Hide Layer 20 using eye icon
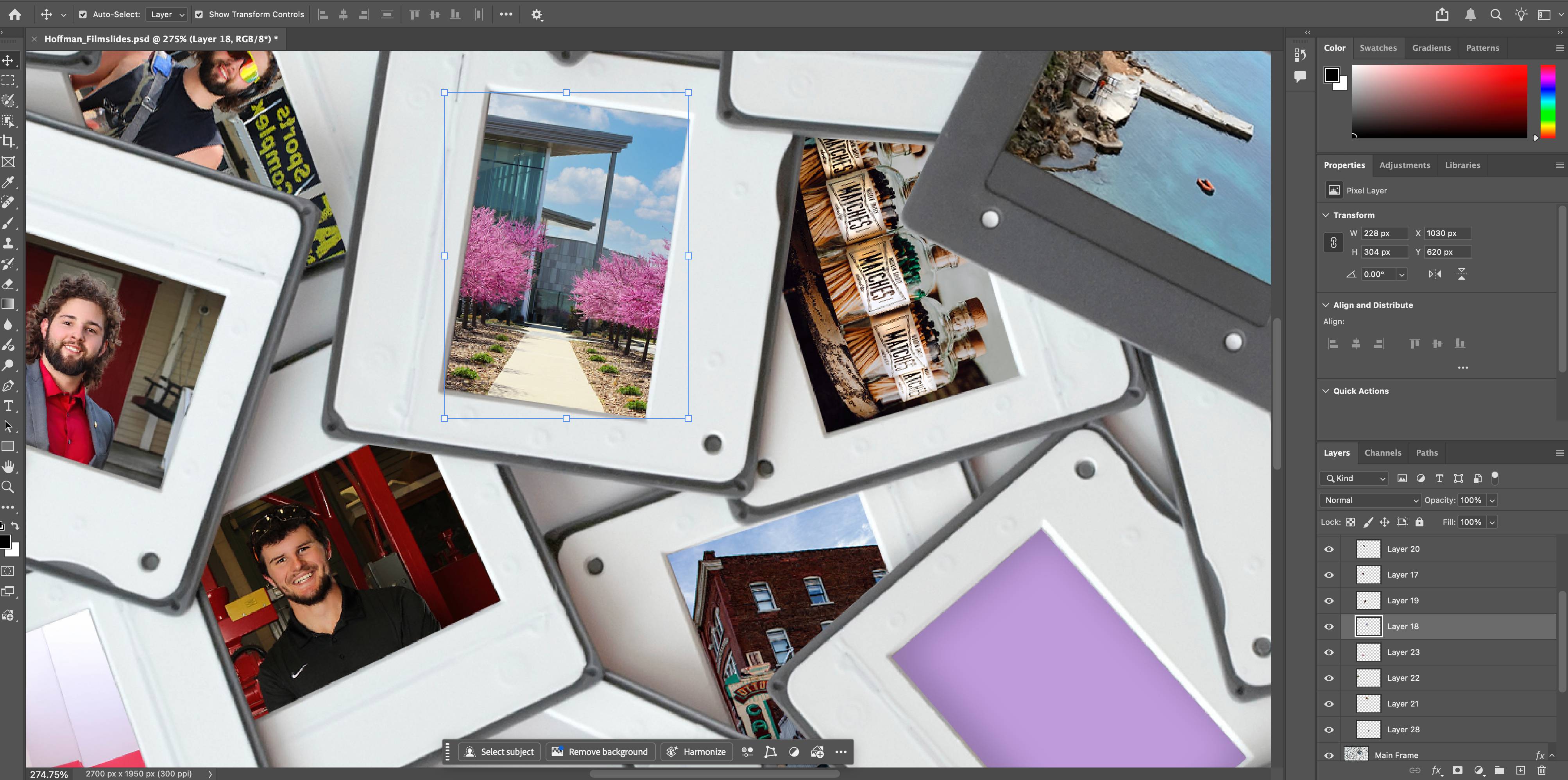Viewport: 1568px width, 780px height. pyautogui.click(x=1329, y=549)
